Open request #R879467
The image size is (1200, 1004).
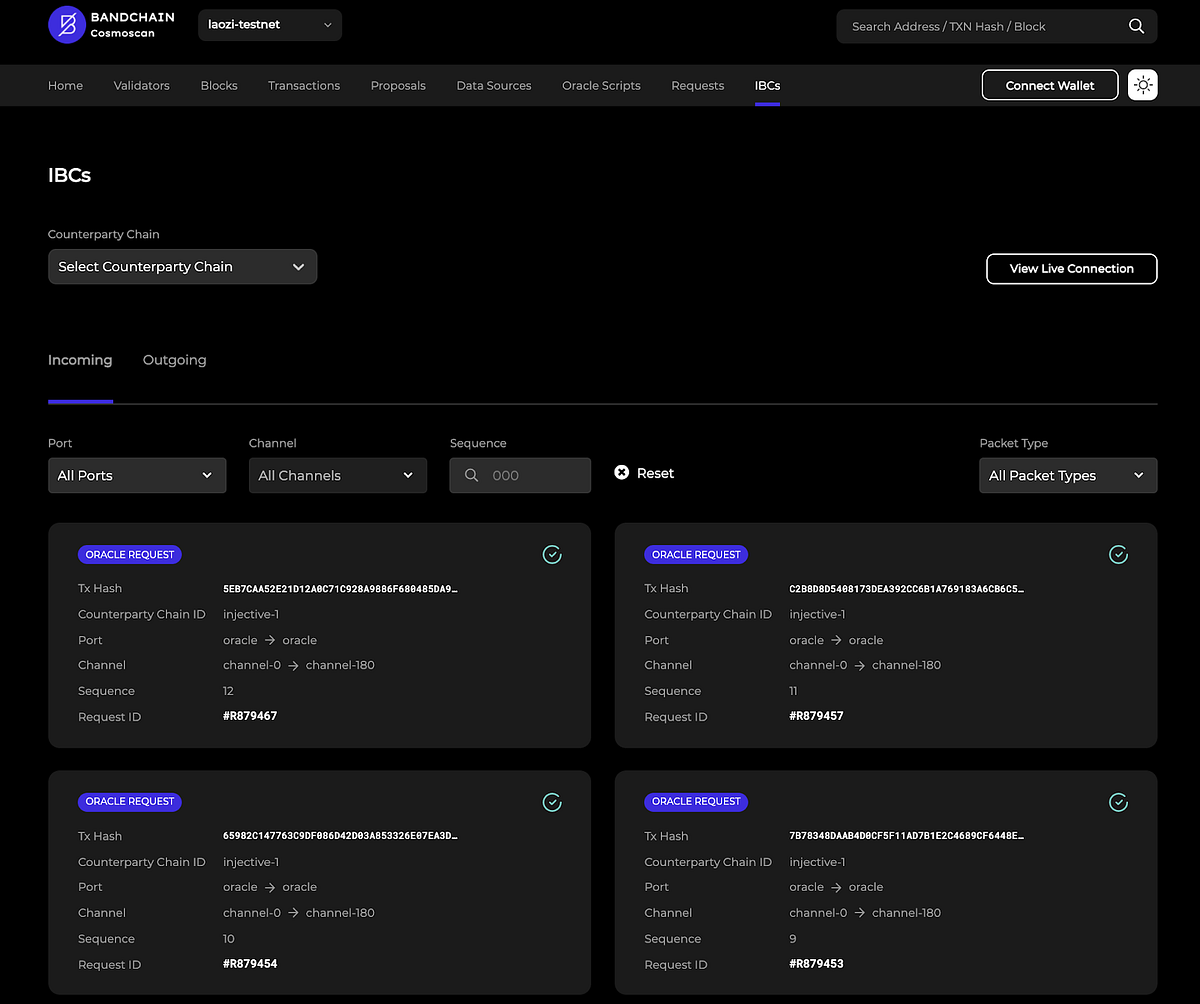pos(250,716)
